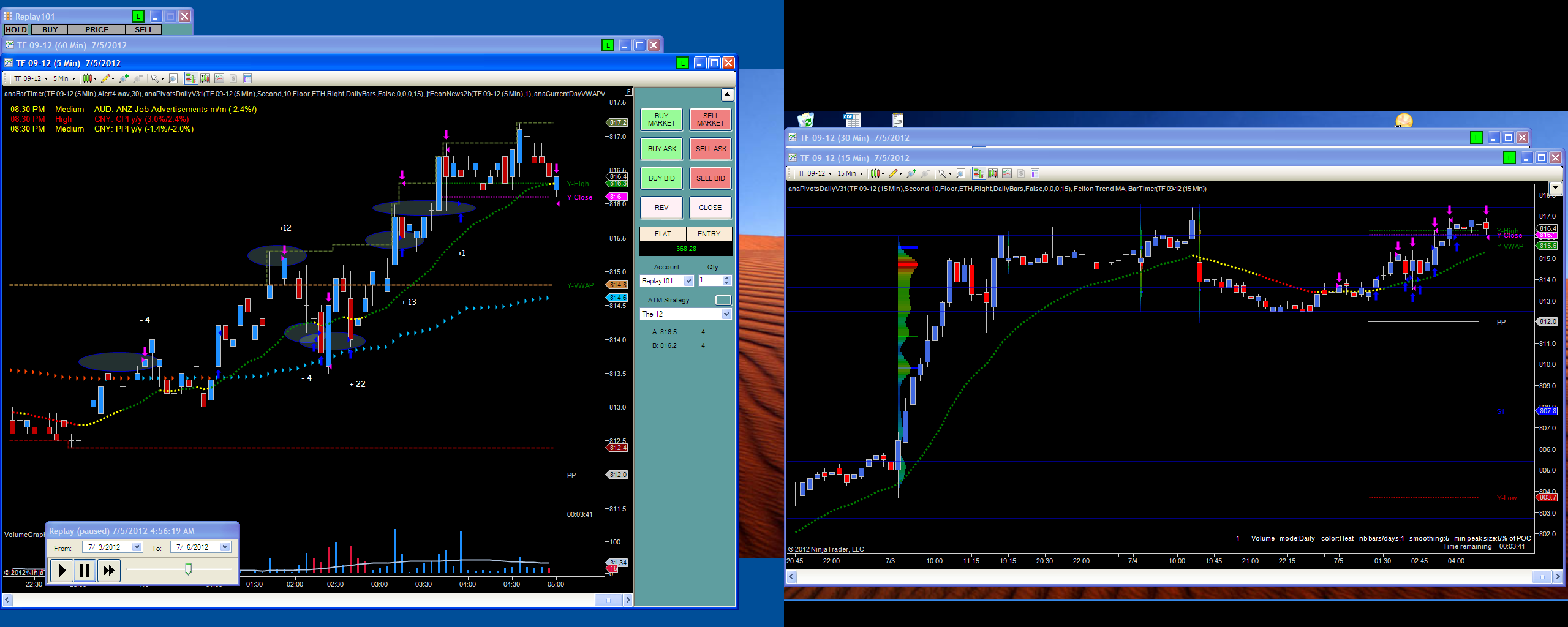Click 15 Min chart horizontal scrollbar thumb
Viewport: 1568px width, 627px height.
coord(1542,577)
